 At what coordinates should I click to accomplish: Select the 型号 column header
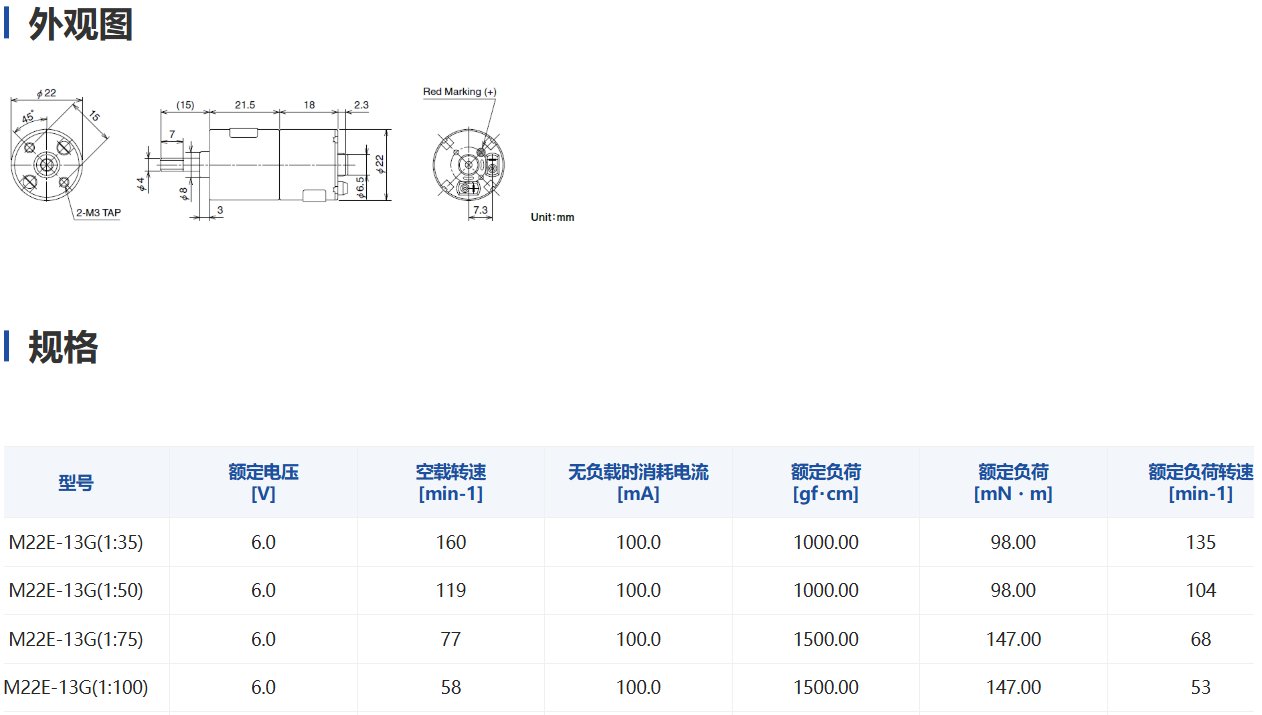click(76, 482)
